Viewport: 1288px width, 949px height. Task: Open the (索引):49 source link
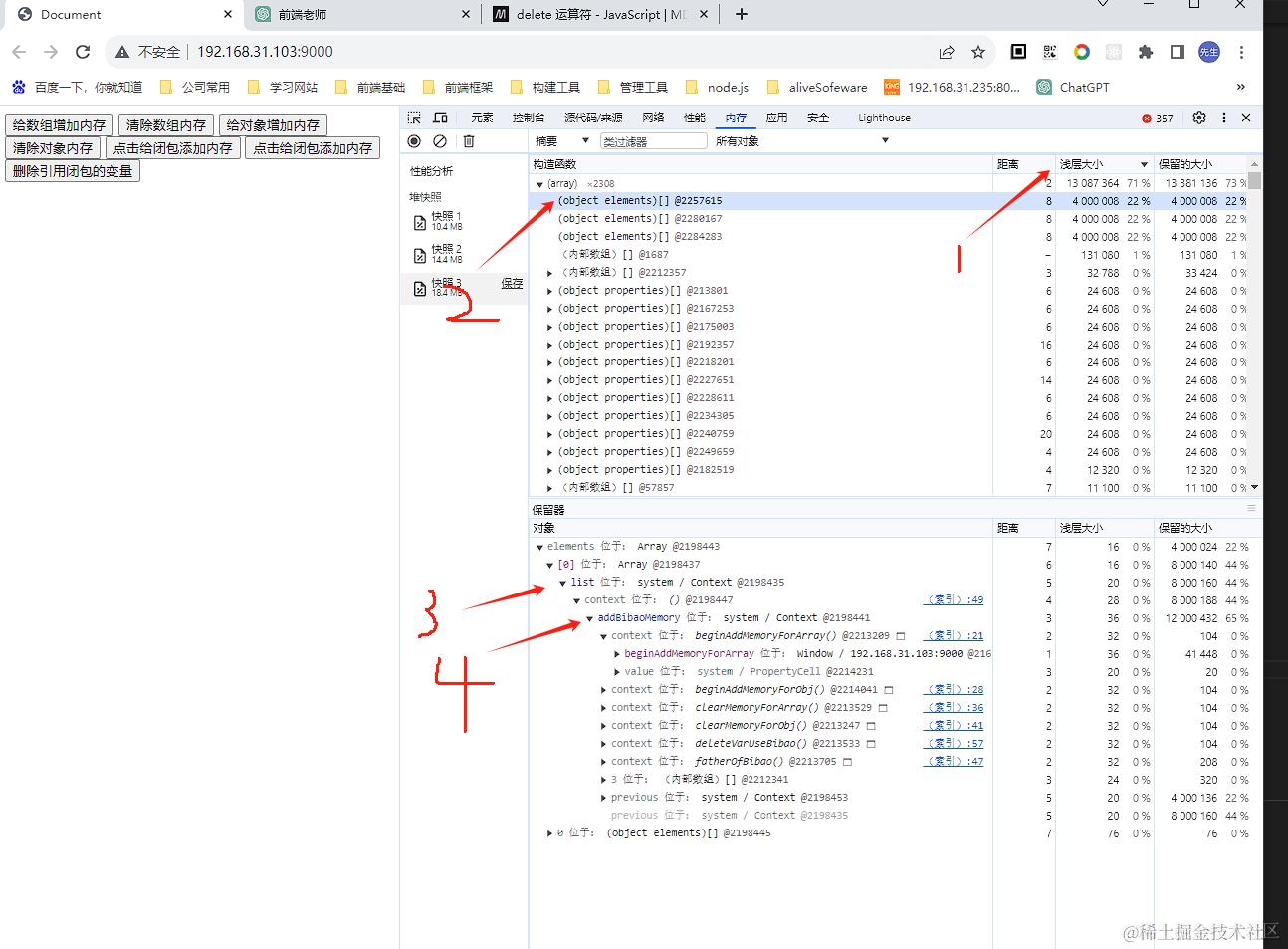[955, 600]
